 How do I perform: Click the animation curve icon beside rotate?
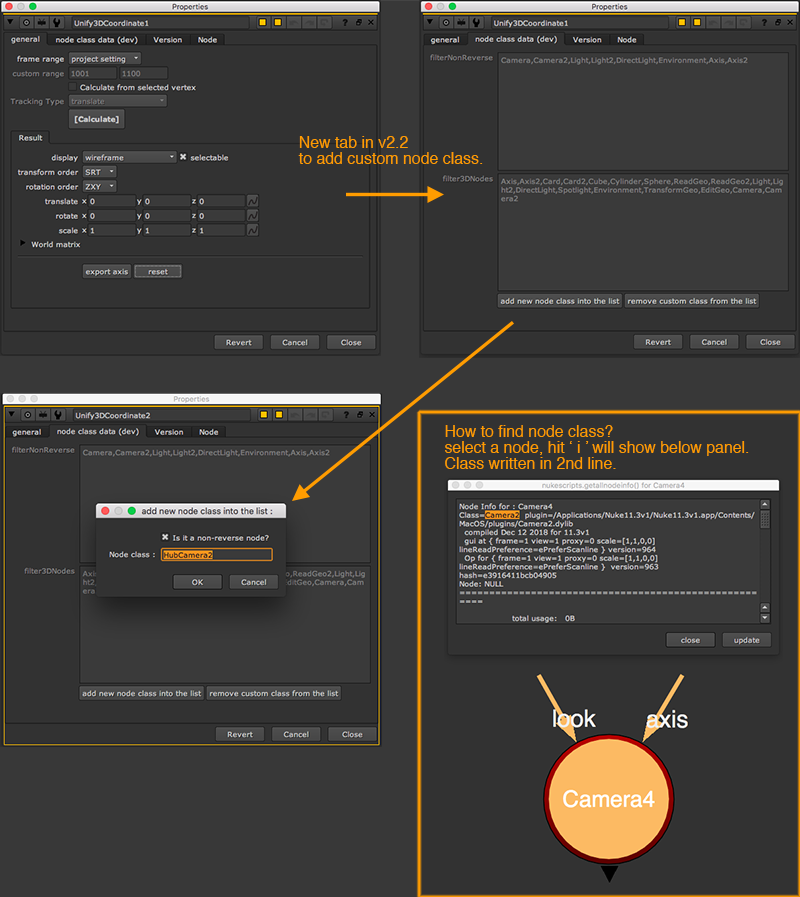pos(252,216)
